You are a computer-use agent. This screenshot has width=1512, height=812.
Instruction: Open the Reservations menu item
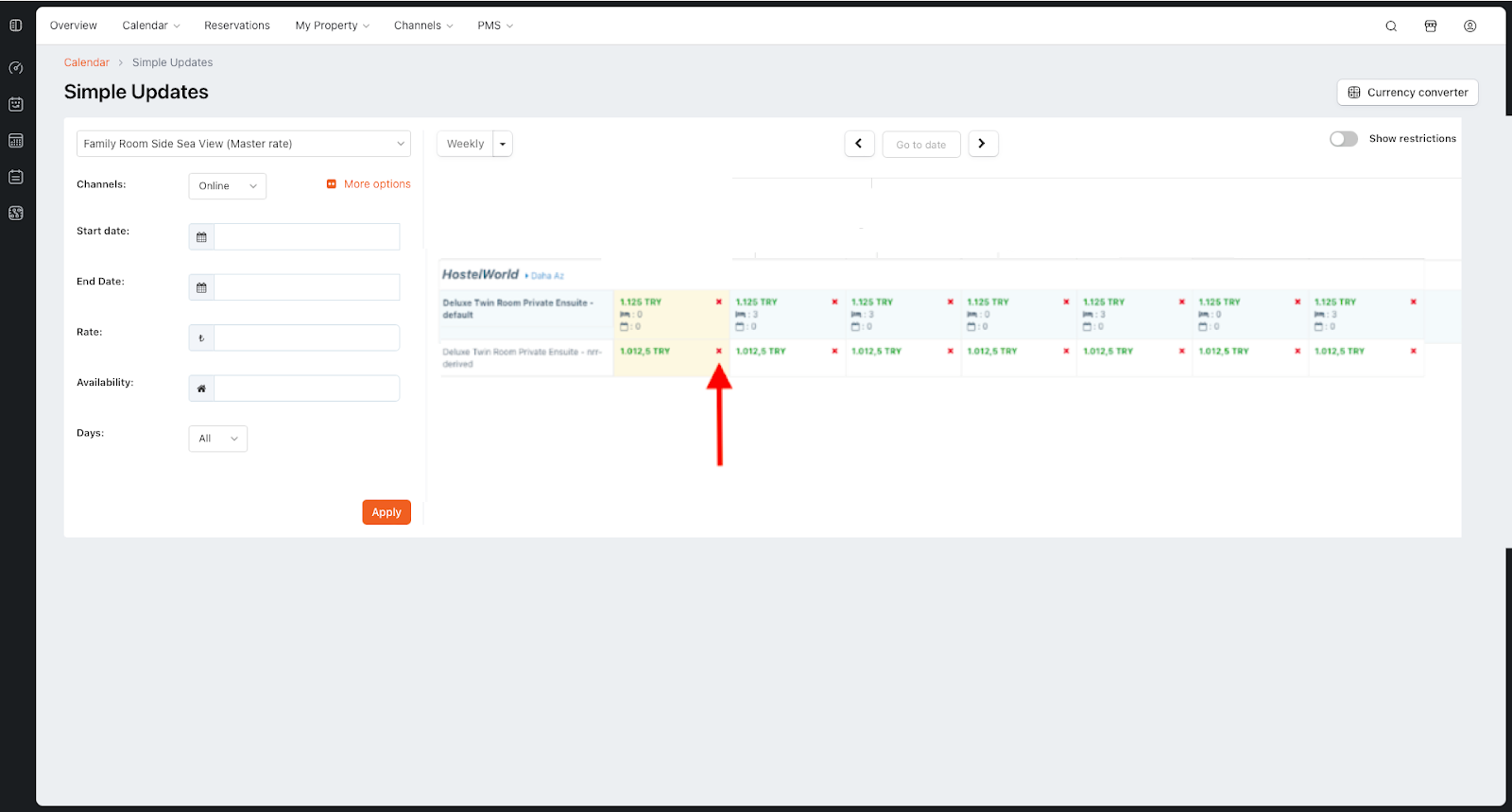(x=236, y=26)
